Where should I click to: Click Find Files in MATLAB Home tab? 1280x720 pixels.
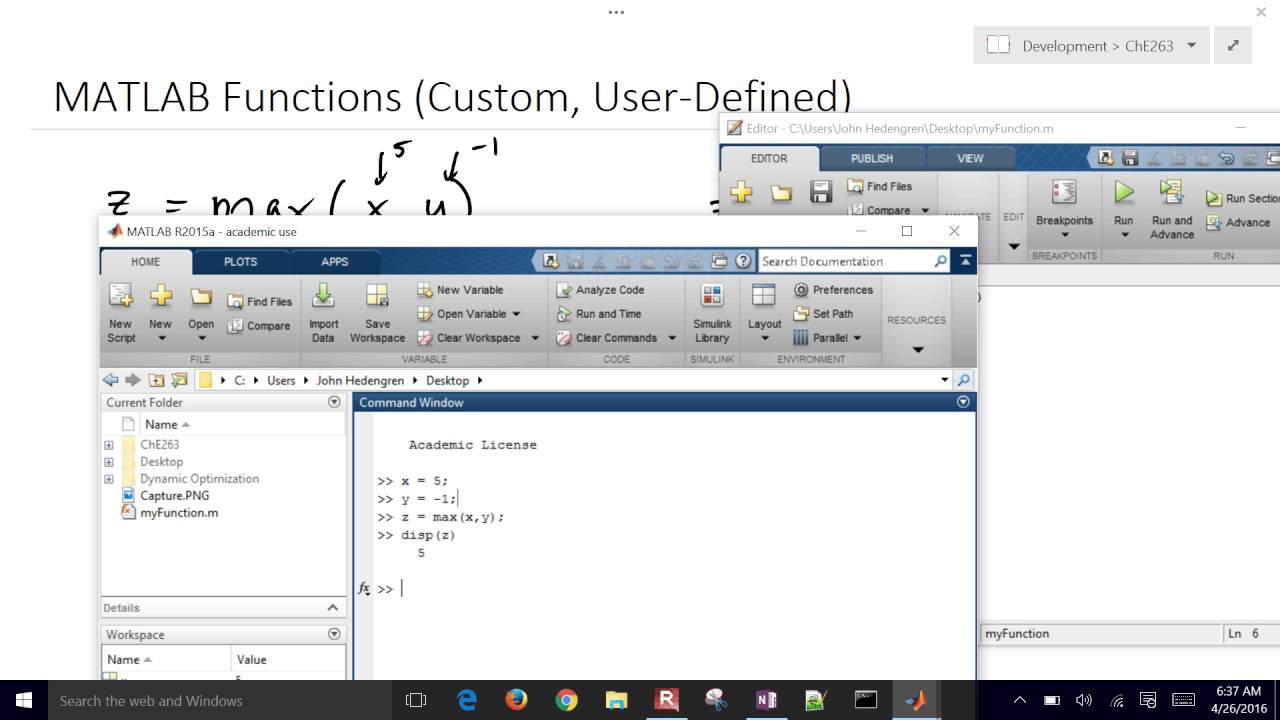[x=259, y=301]
